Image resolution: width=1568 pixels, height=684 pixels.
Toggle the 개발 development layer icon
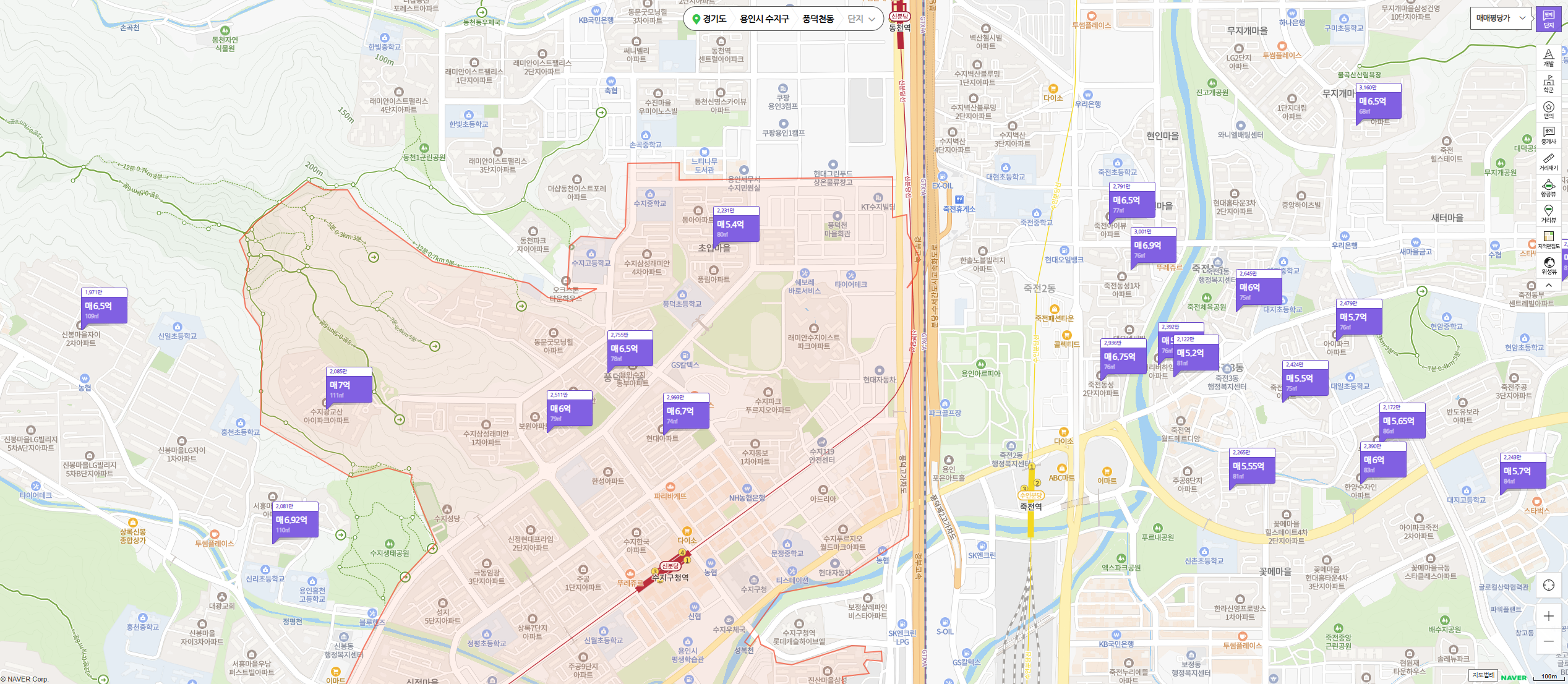tap(1548, 58)
